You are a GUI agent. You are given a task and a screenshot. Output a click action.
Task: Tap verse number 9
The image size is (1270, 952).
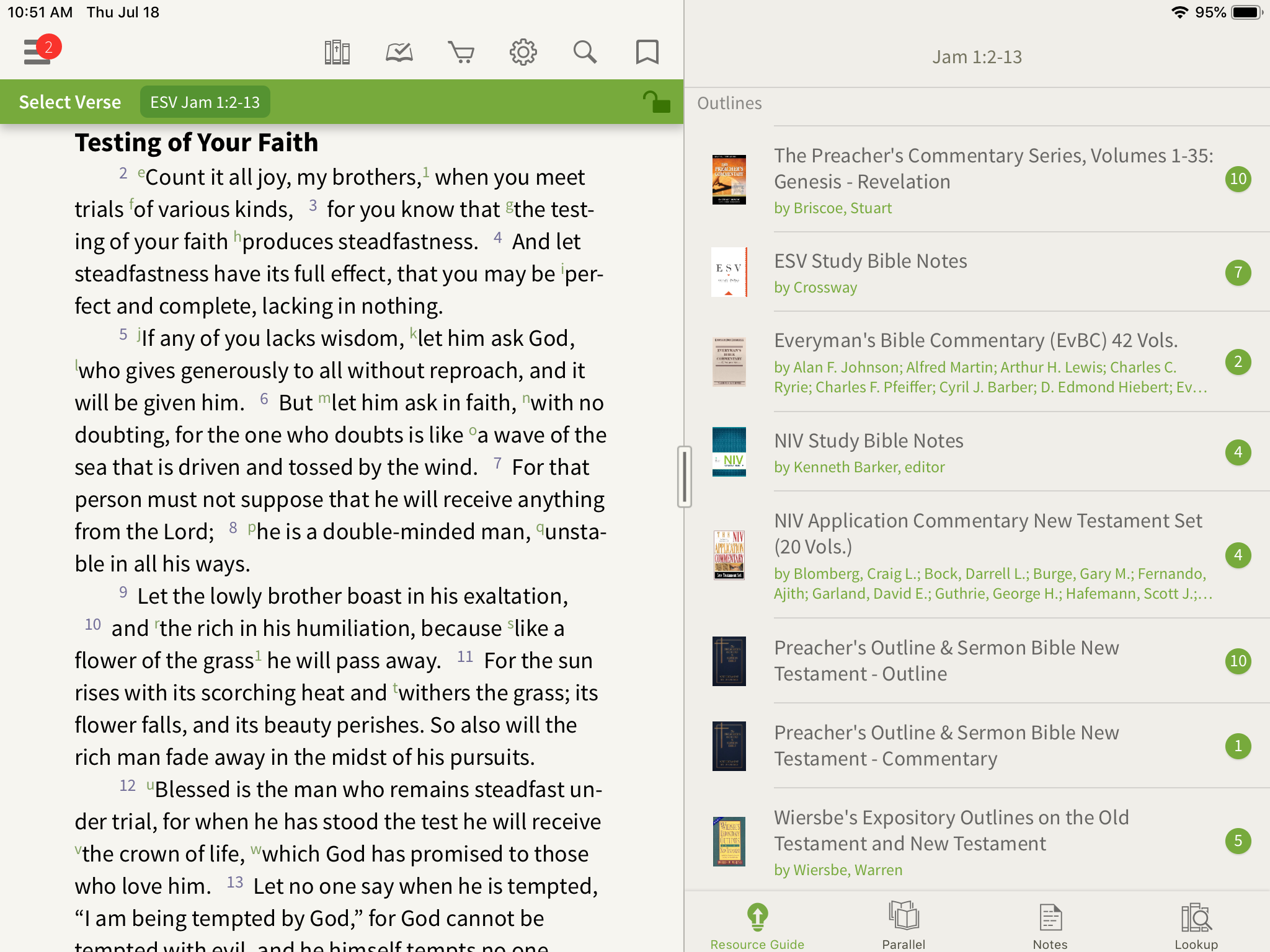123,593
